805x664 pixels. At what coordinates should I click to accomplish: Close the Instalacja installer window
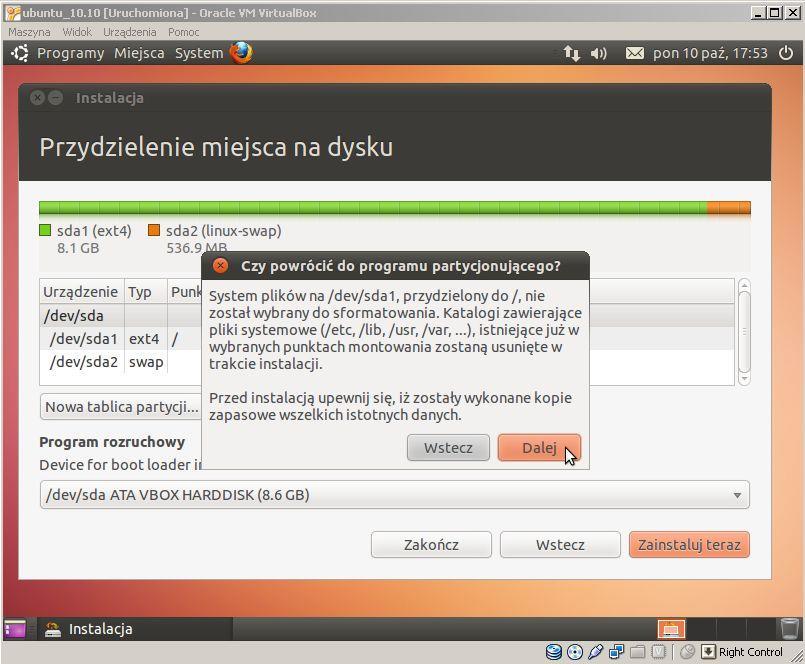37,98
